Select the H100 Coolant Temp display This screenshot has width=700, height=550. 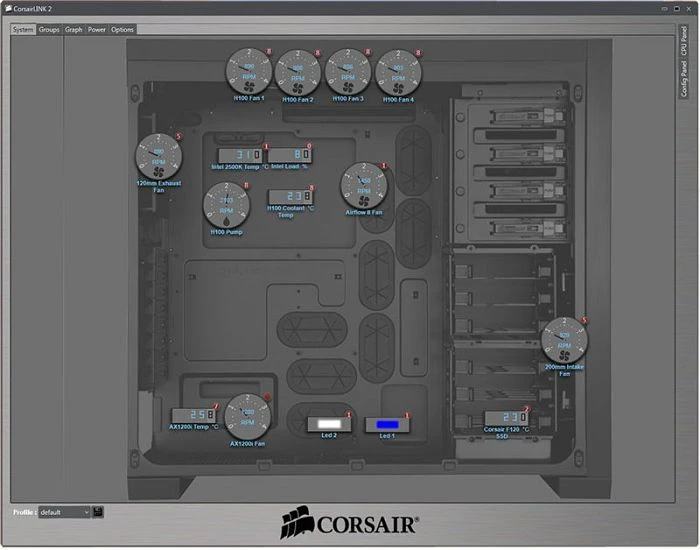pos(291,196)
